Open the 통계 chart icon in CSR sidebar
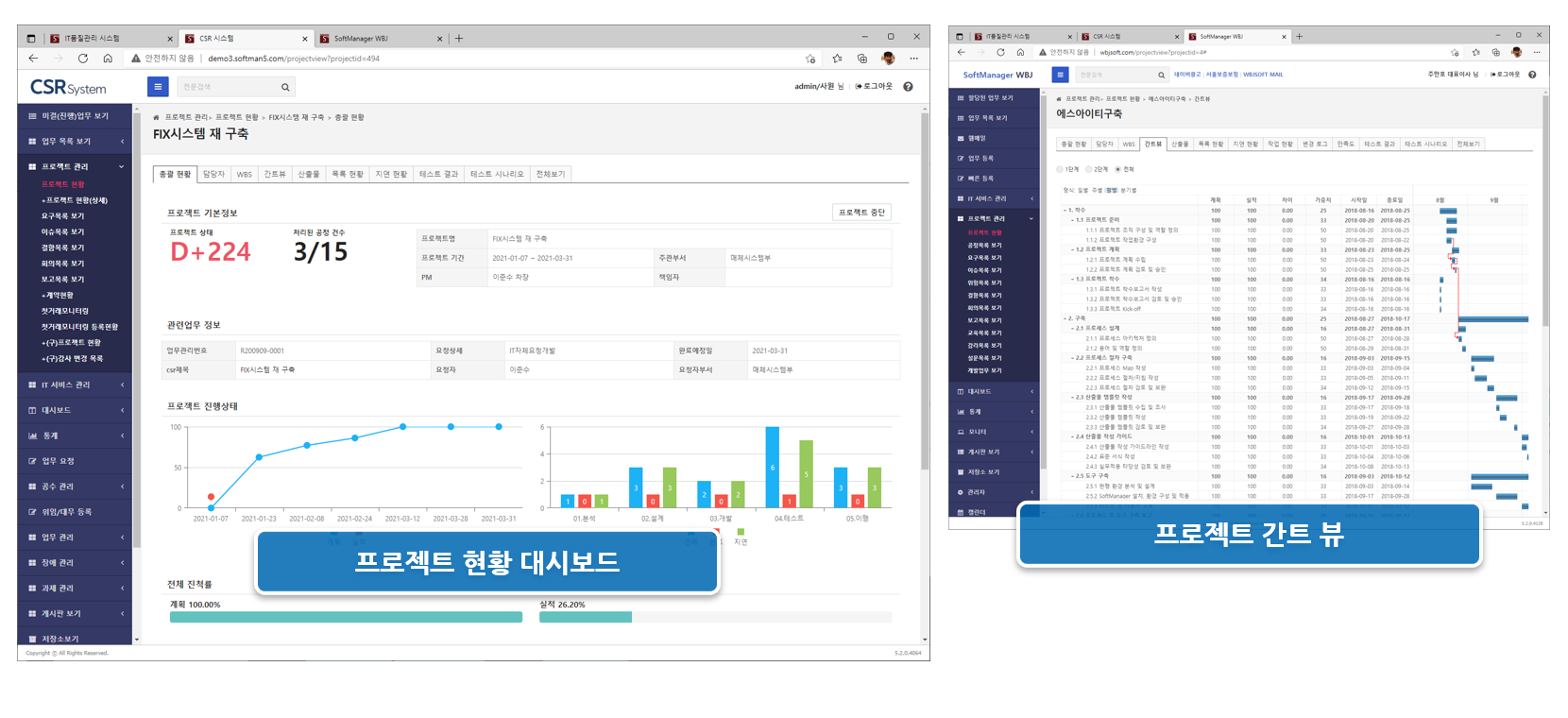The width and height of the screenshot is (1568, 718). click(32, 436)
